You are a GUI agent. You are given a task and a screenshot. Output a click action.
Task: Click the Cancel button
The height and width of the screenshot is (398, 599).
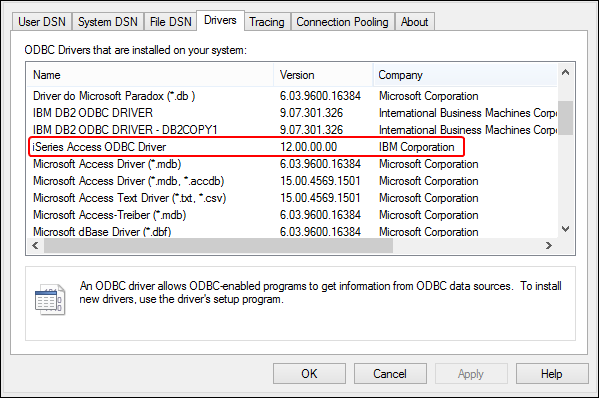coord(390,373)
